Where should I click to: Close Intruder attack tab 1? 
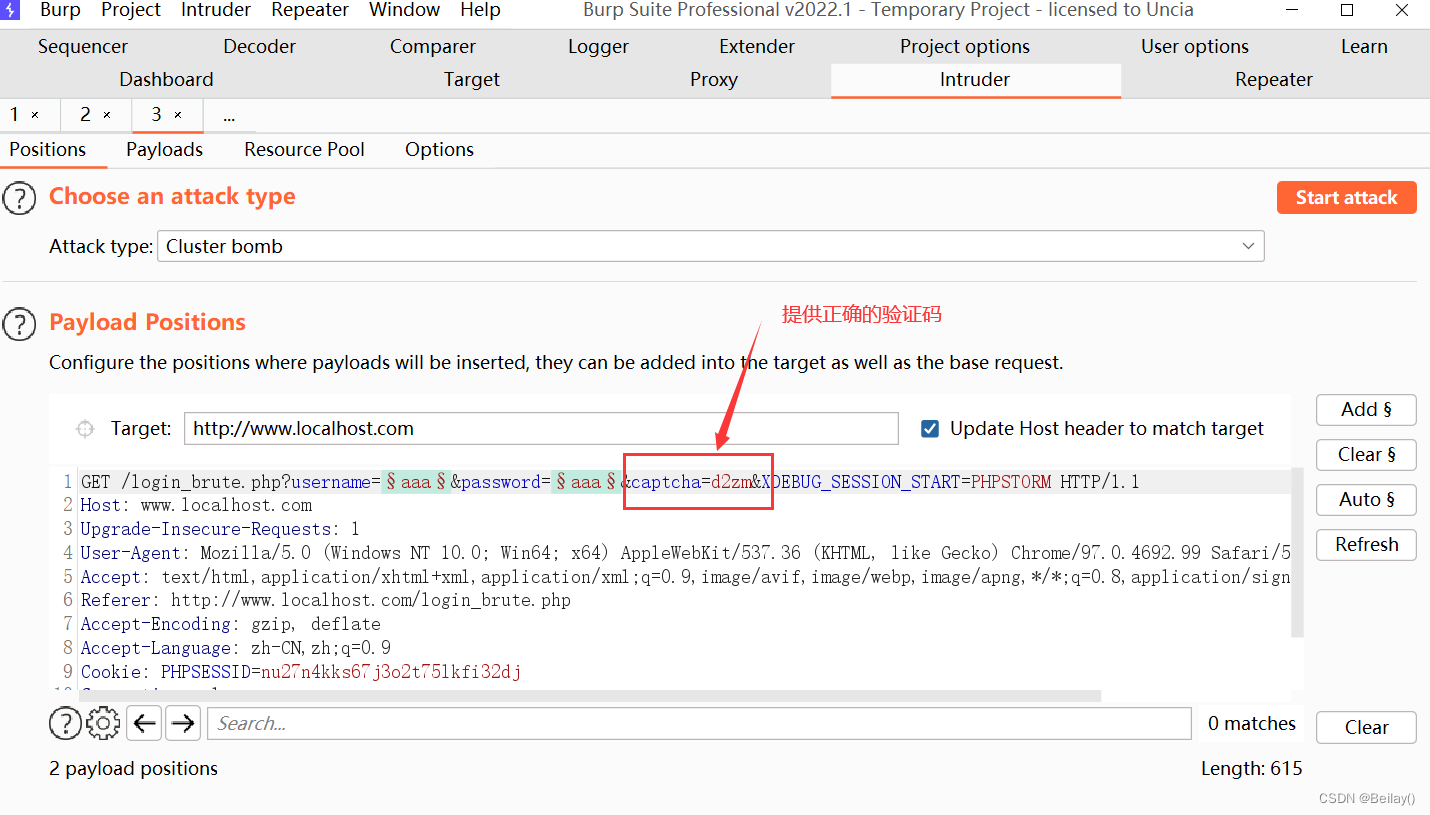pos(35,115)
